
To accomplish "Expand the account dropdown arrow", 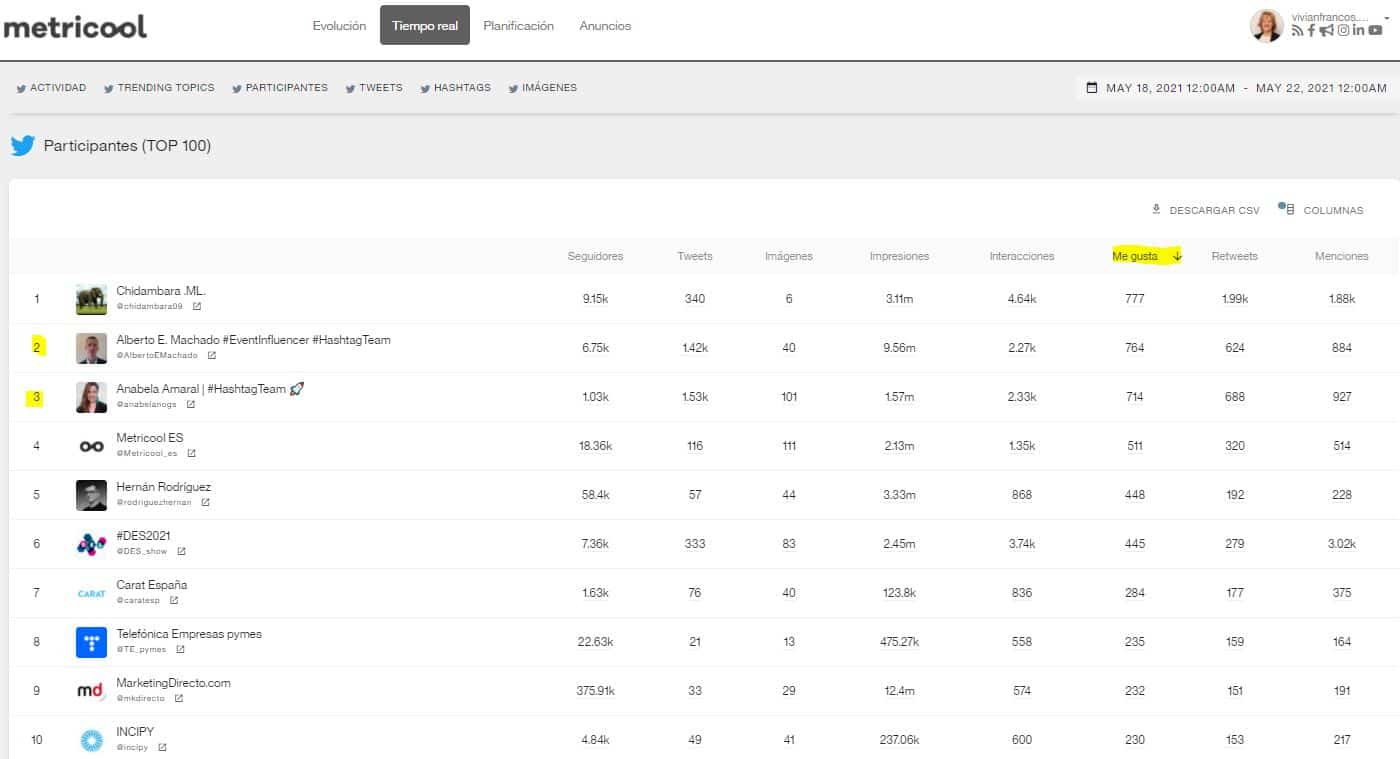I will 1387,18.
